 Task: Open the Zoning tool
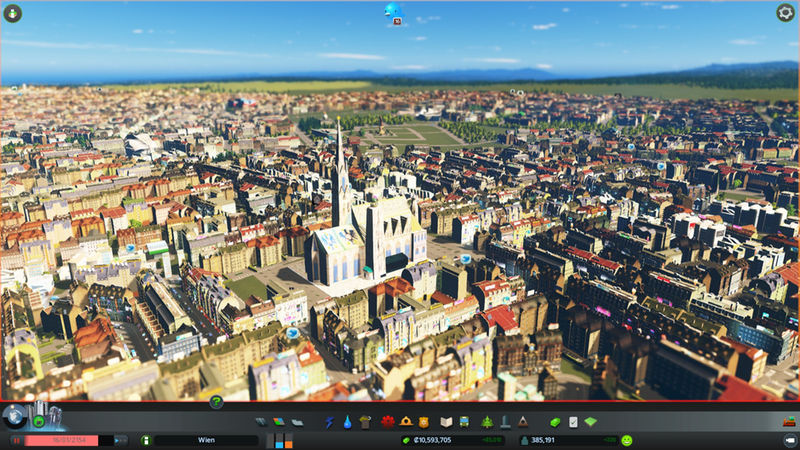tap(279, 422)
